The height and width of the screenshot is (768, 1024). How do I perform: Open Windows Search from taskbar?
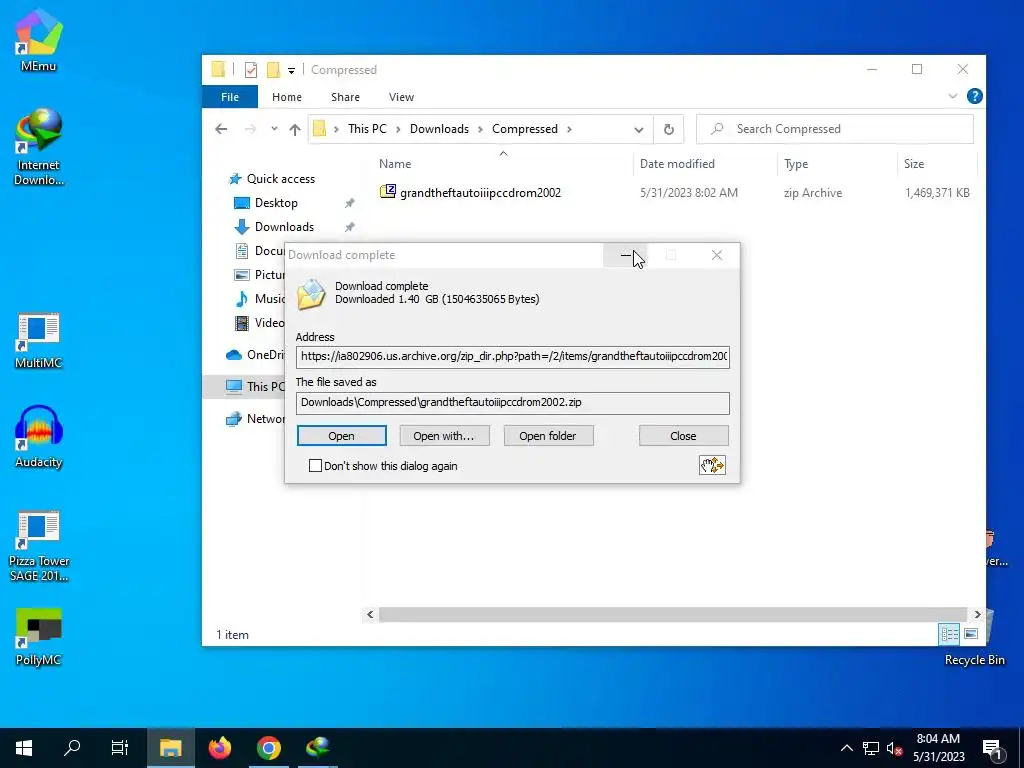click(72, 748)
